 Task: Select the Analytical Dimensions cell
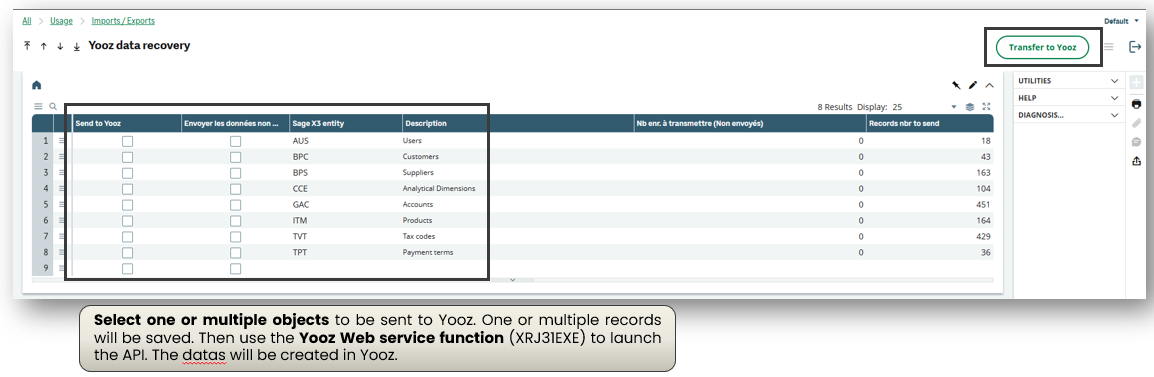518,188
